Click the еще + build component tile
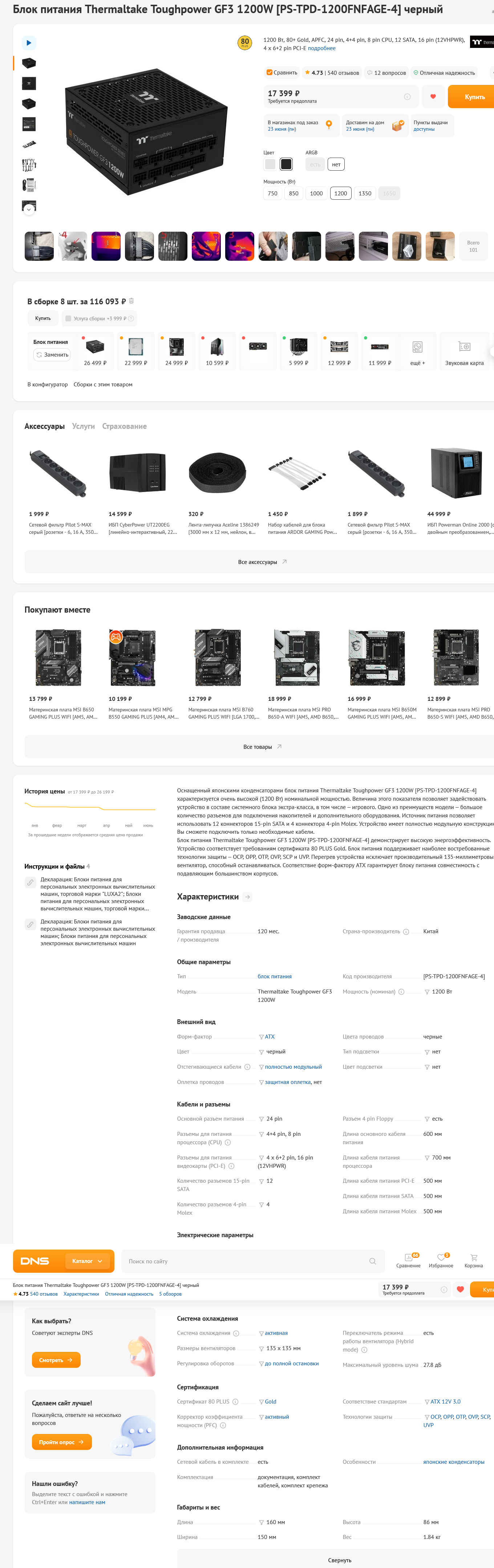 417,351
